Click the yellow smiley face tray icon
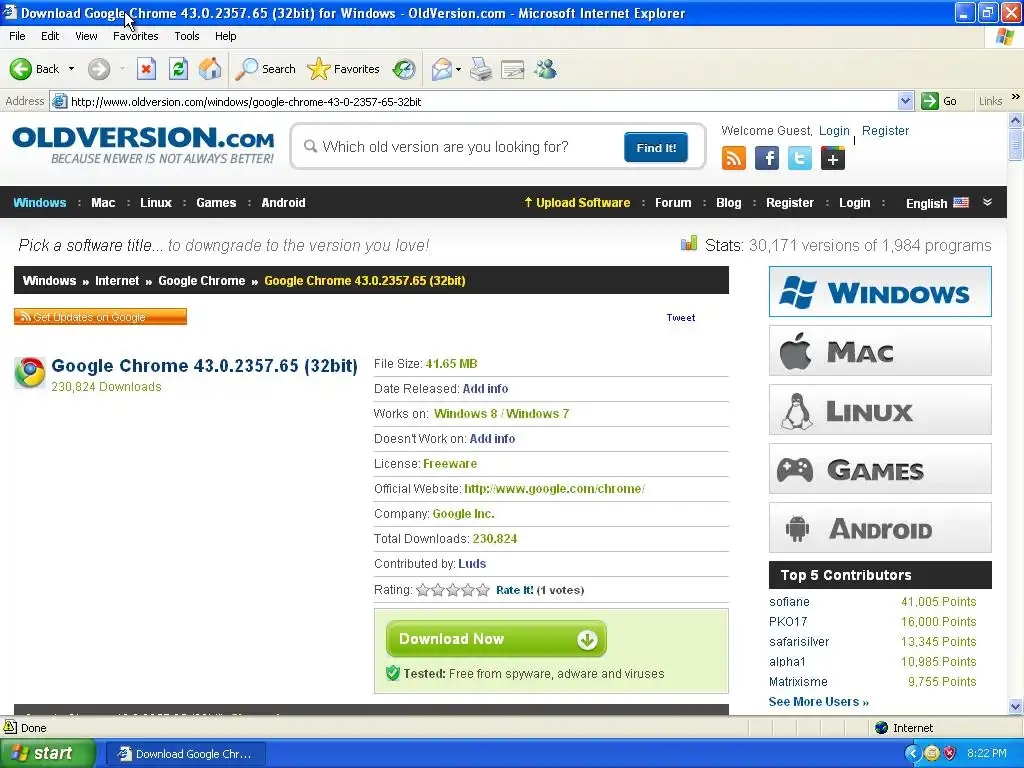Screen dimensions: 1024x768 pyautogui.click(x=931, y=753)
